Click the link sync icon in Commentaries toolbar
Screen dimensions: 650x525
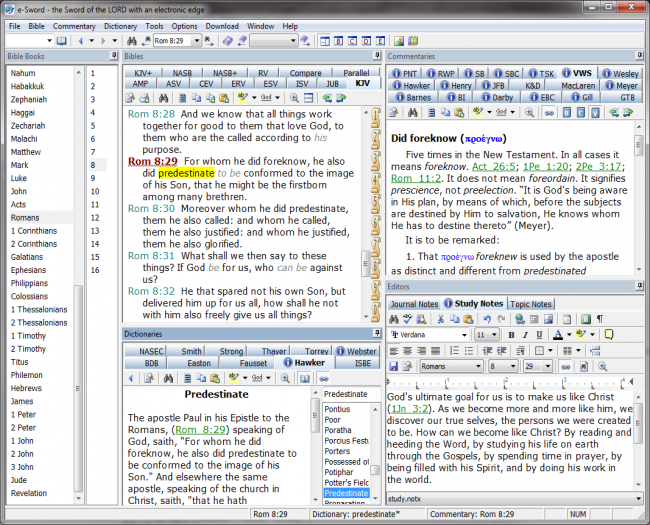click(549, 113)
